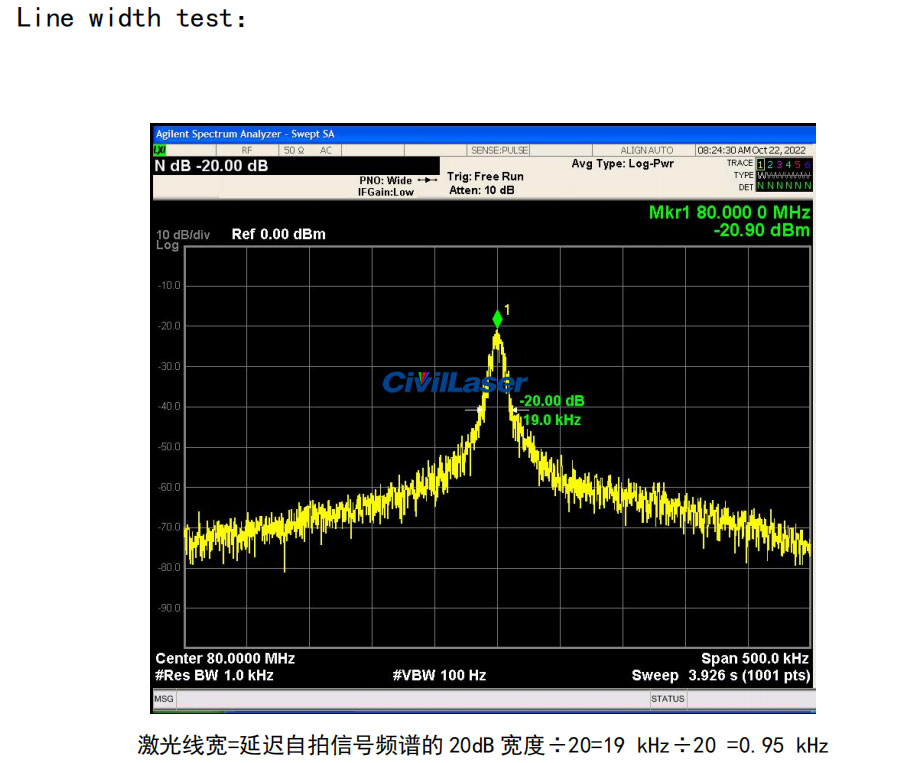Screen dimensions: 911x763
Task: Click the ALIGN AUTO indicator
Action: click(x=646, y=150)
